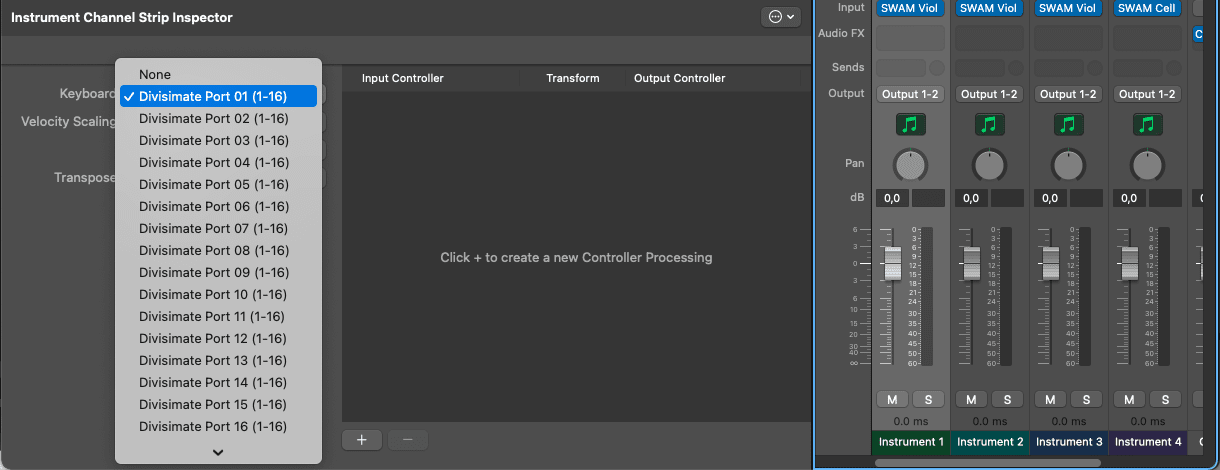Viewport: 1220px width, 470px height.
Task: Mute the Instrument 4 channel
Action: (1129, 399)
